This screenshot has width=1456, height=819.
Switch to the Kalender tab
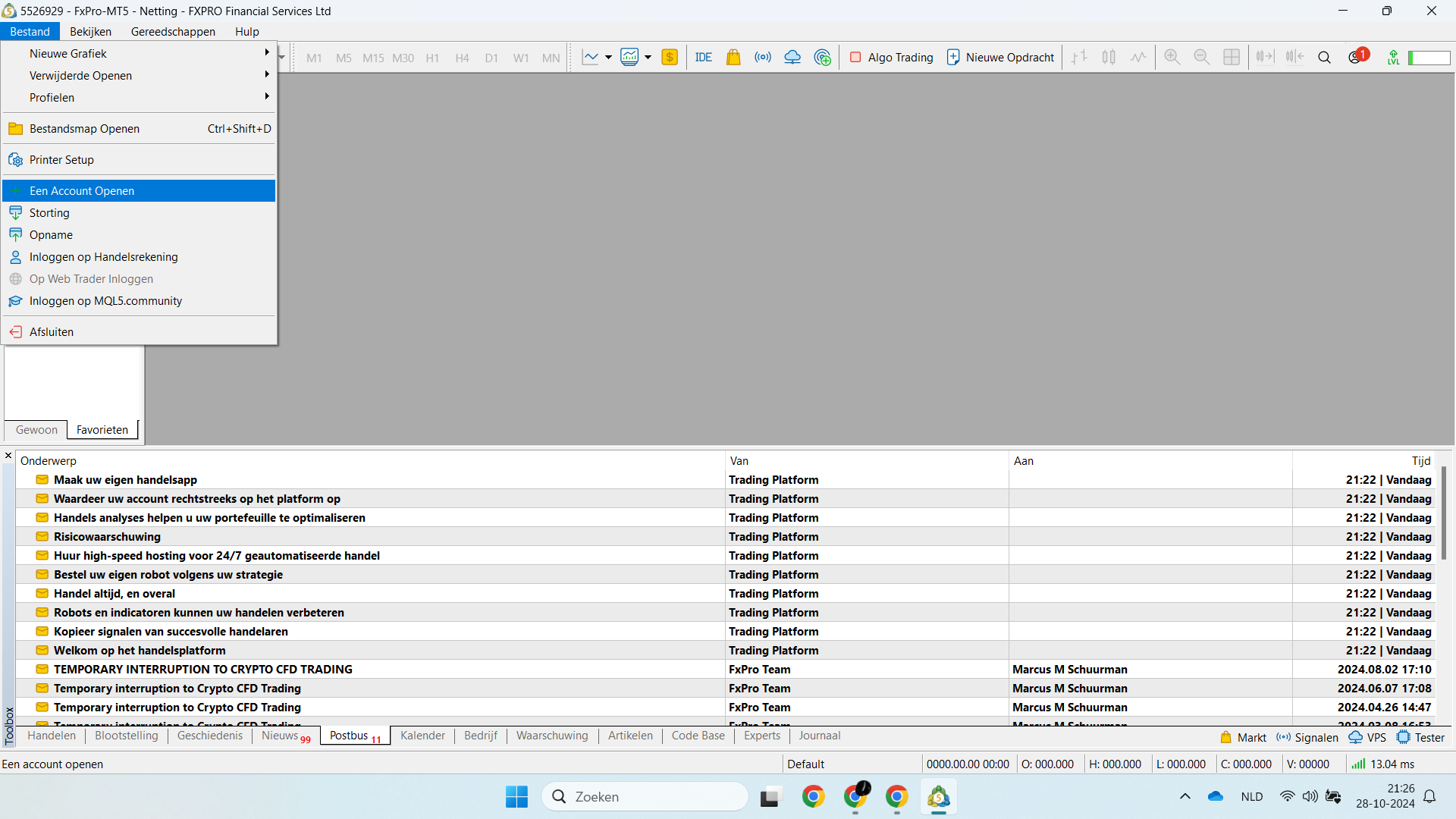[x=422, y=736]
